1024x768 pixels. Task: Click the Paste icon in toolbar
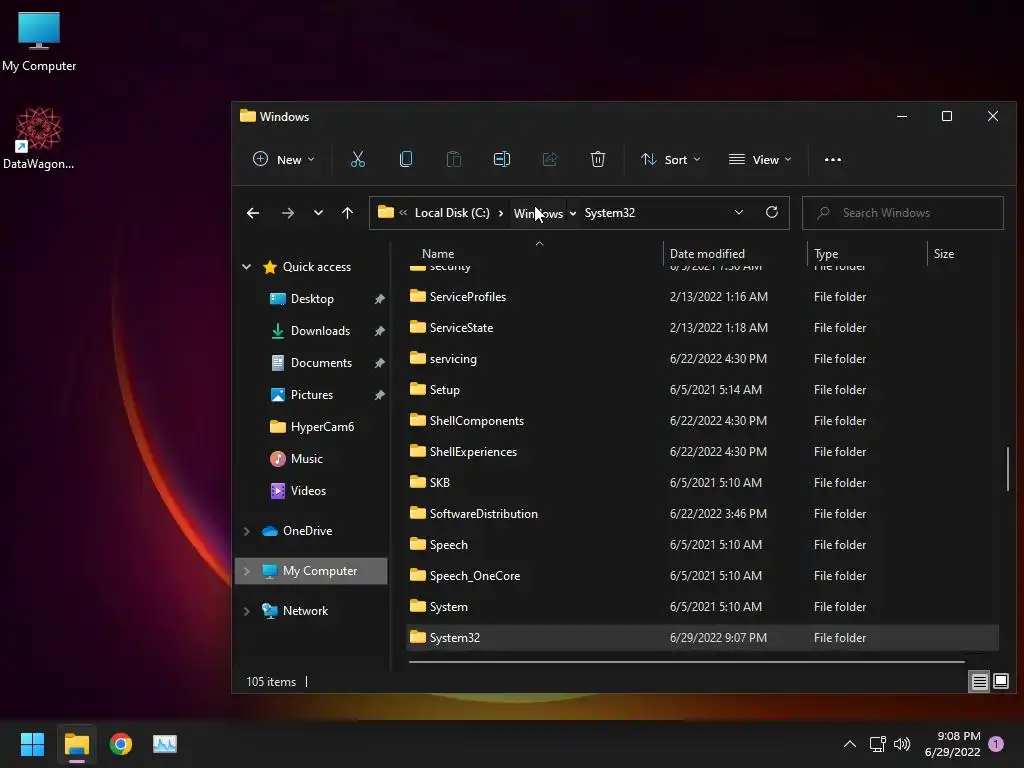454,159
